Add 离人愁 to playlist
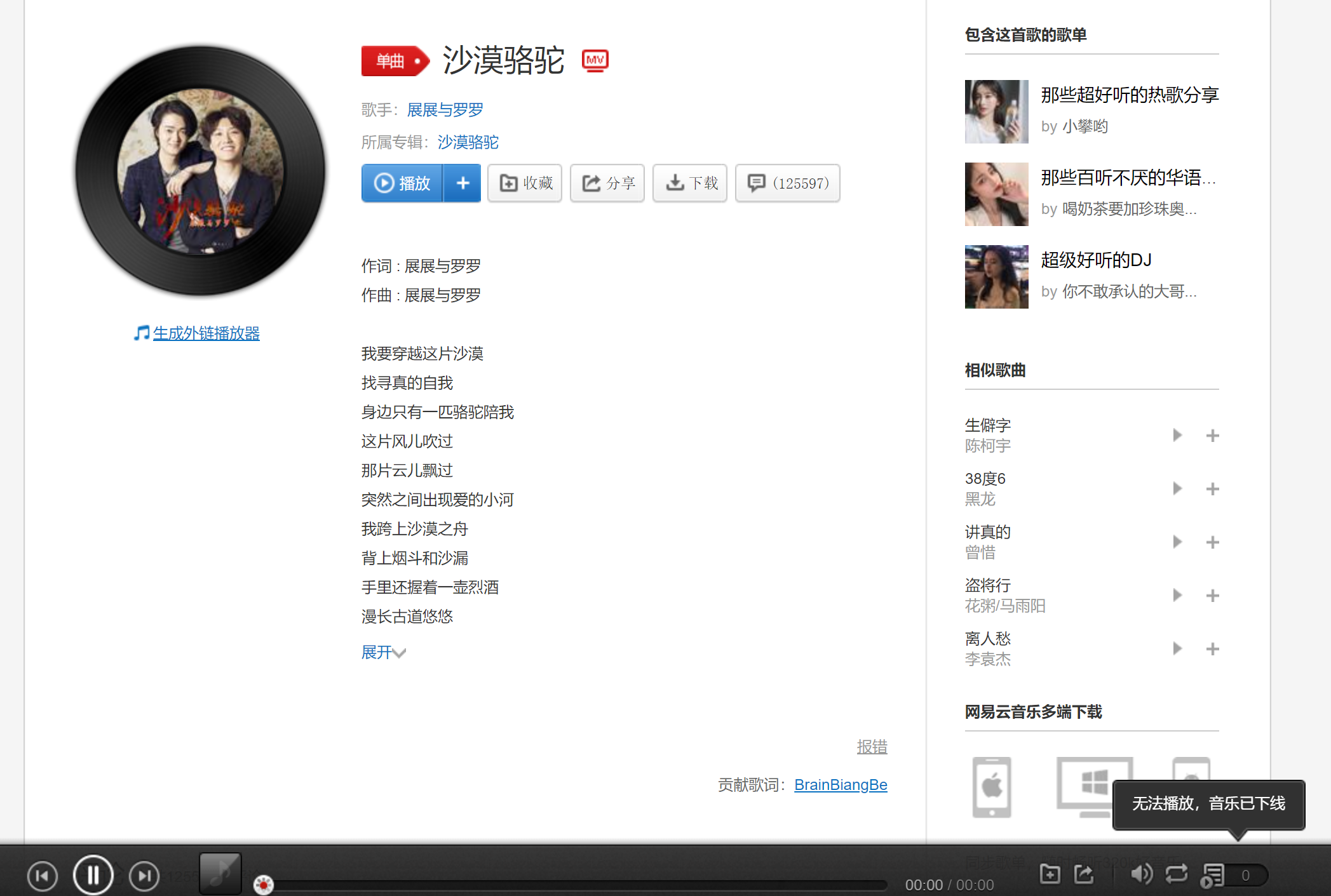The image size is (1331, 896). coord(1213,648)
